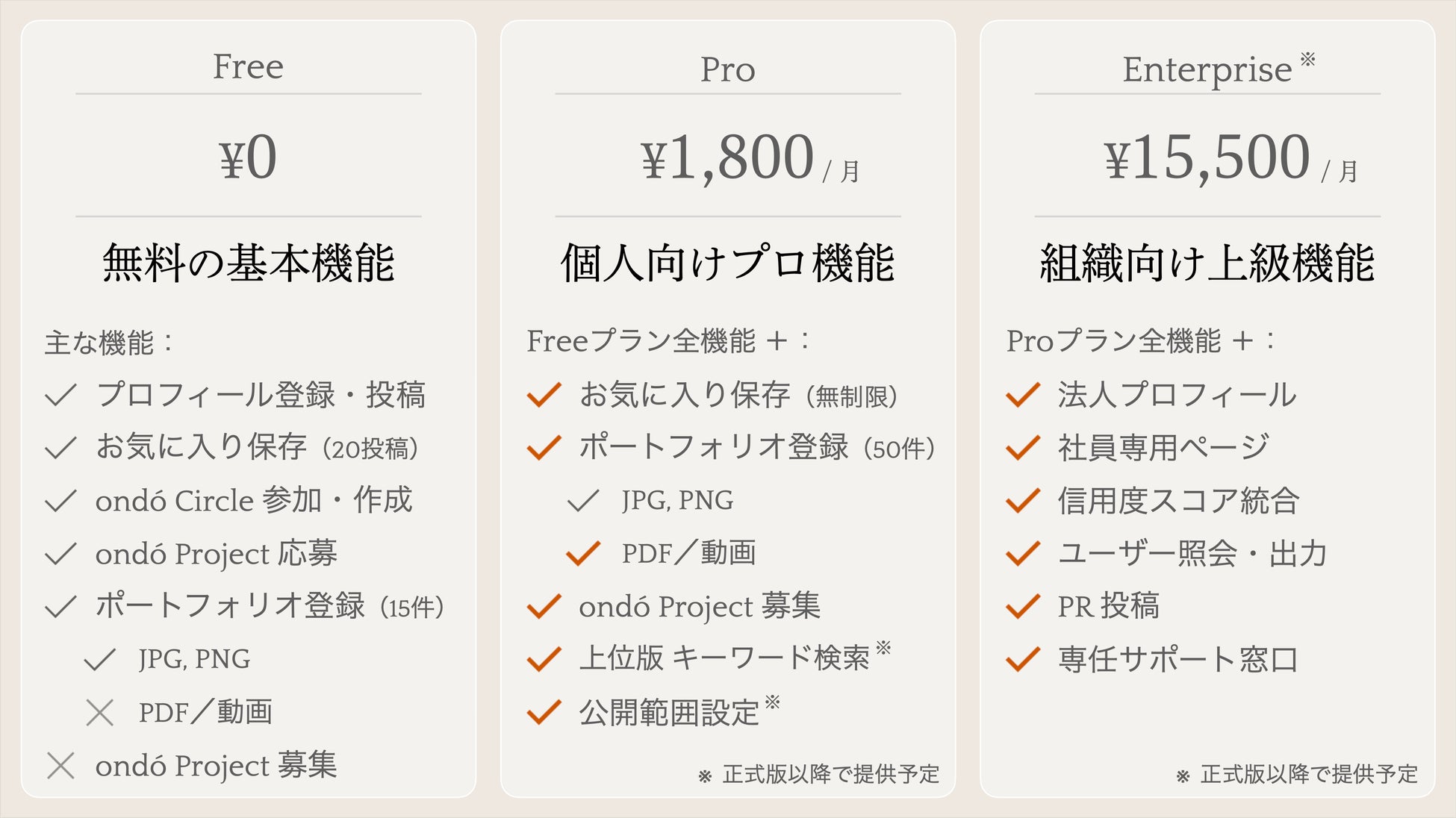Image resolution: width=1456 pixels, height=818 pixels.
Task: Click the orange checkmark beside 法人プロフィール
Action: point(1022,395)
